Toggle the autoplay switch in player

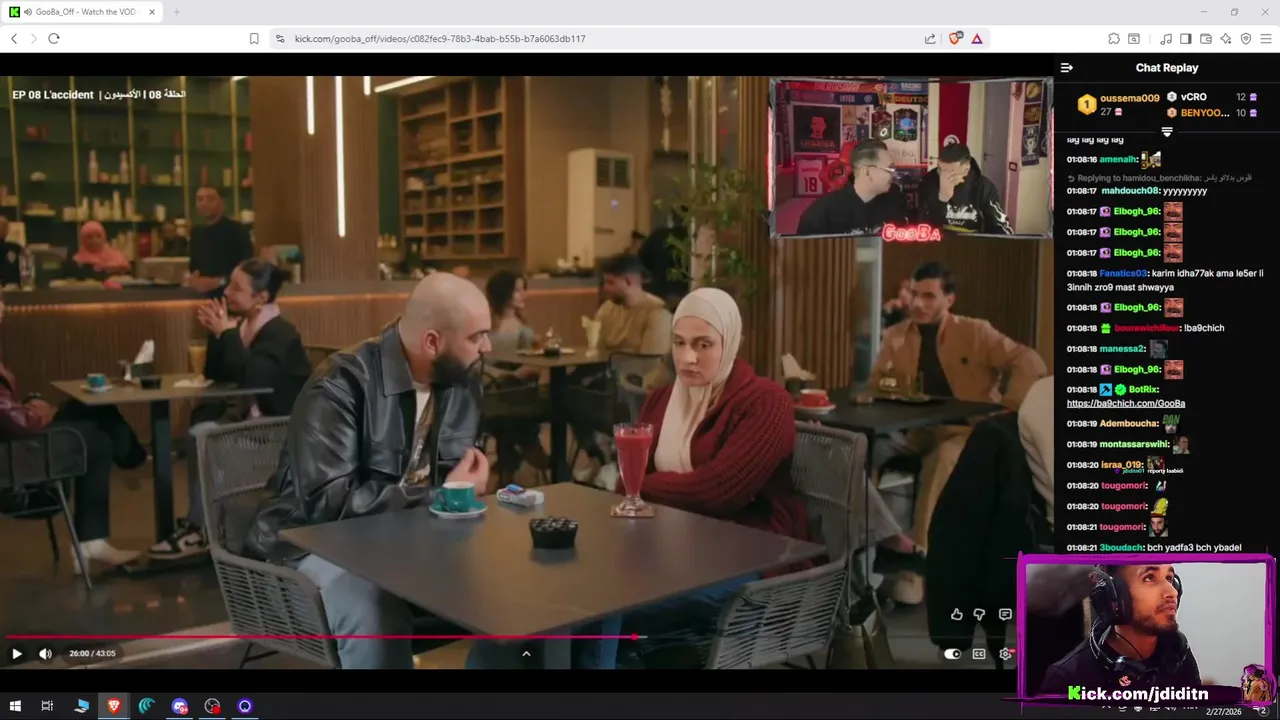(x=953, y=654)
